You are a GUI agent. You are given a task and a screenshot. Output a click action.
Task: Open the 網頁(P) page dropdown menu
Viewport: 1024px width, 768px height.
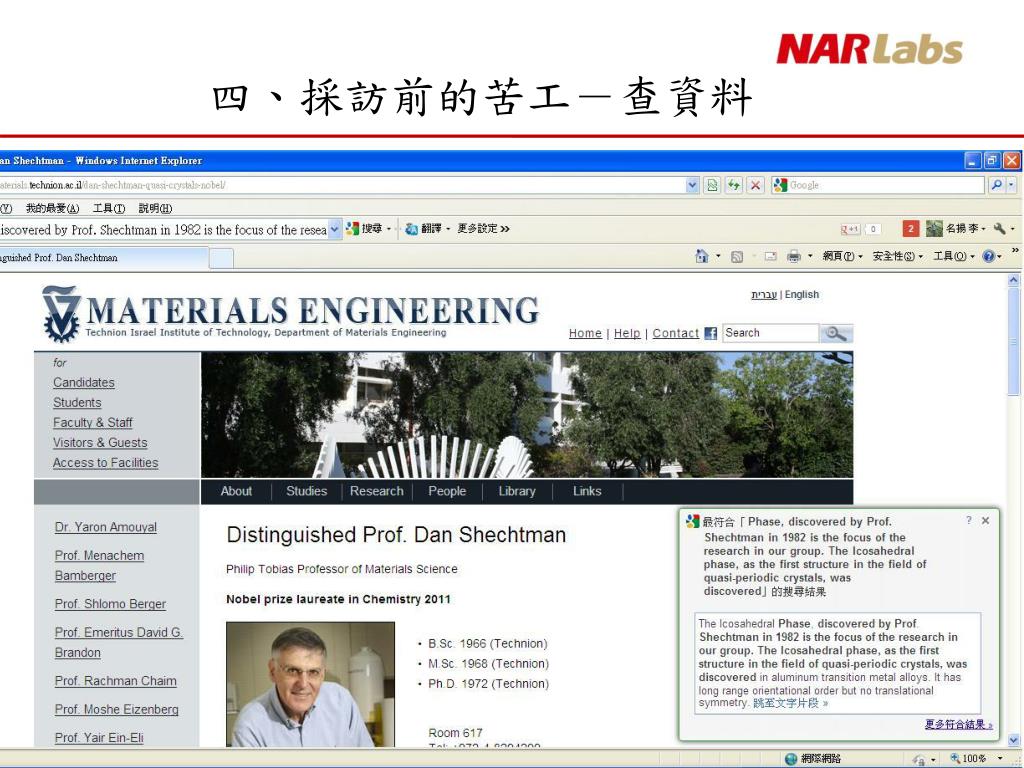coord(842,257)
